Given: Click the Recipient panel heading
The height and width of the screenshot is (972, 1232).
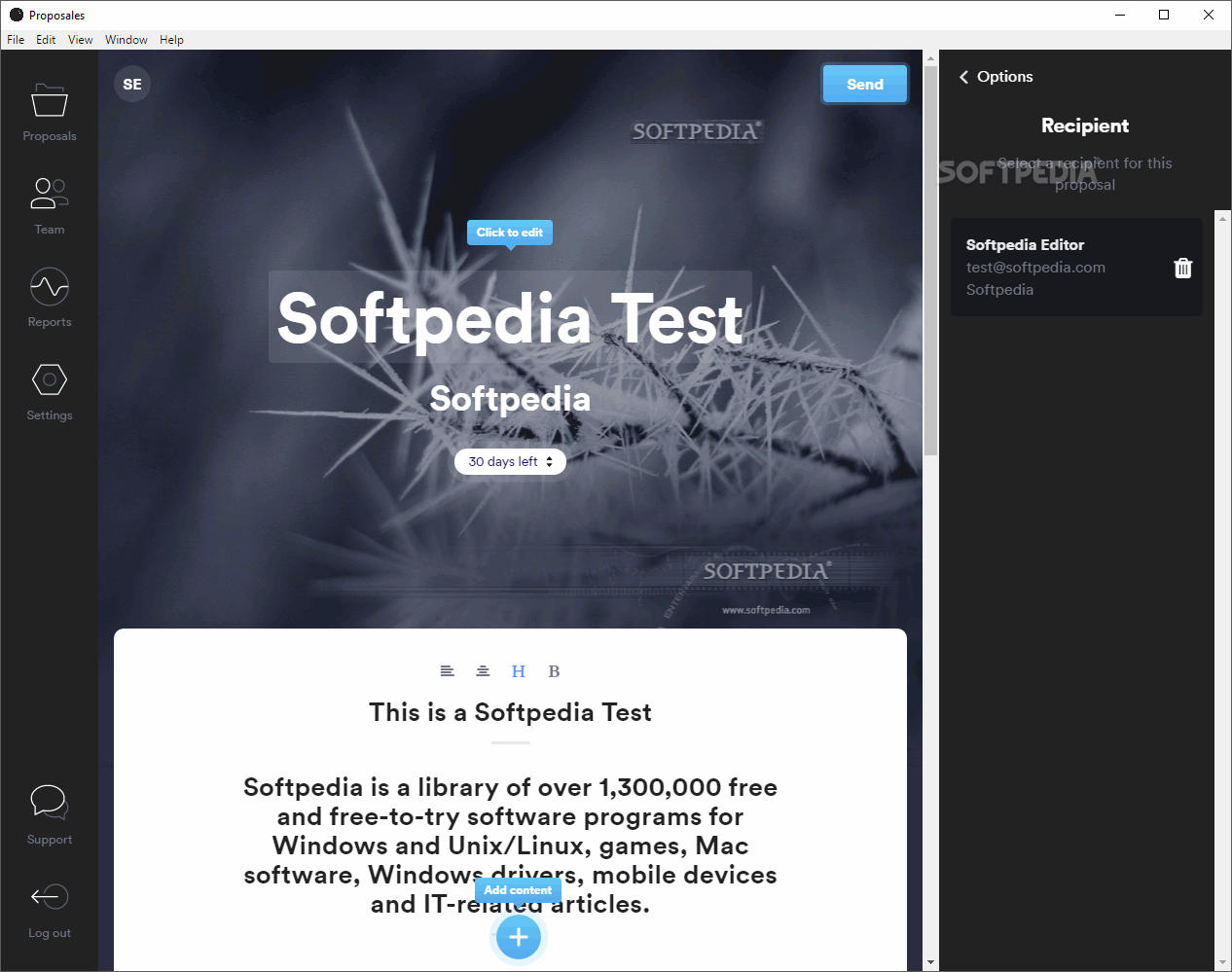Looking at the screenshot, I should point(1085,126).
